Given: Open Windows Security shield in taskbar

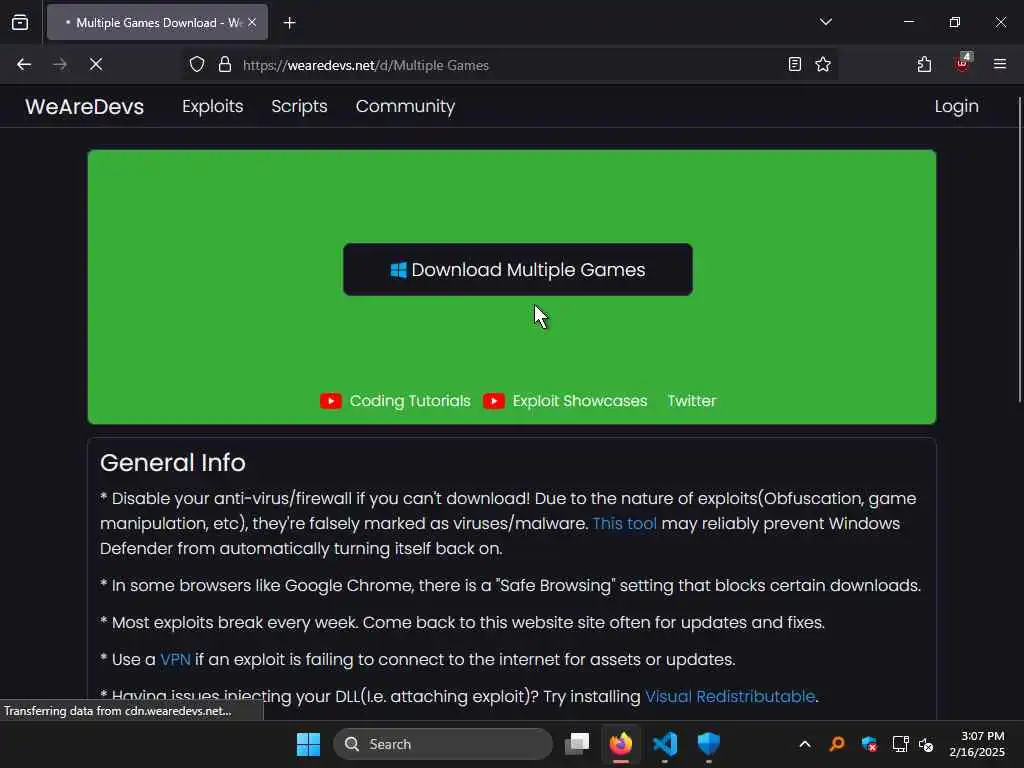Looking at the screenshot, I should click(x=709, y=744).
